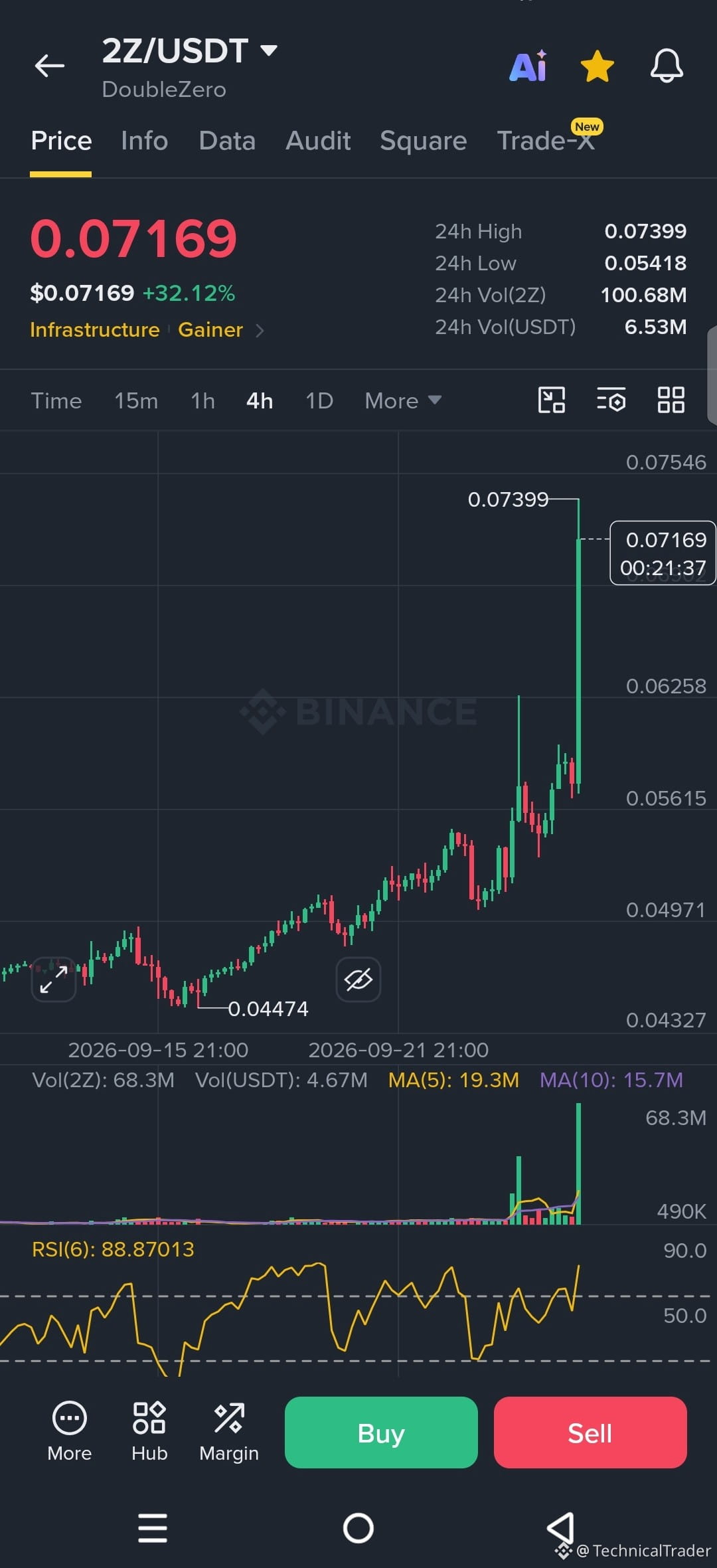Click the 0.07169 current price label

pos(133,238)
